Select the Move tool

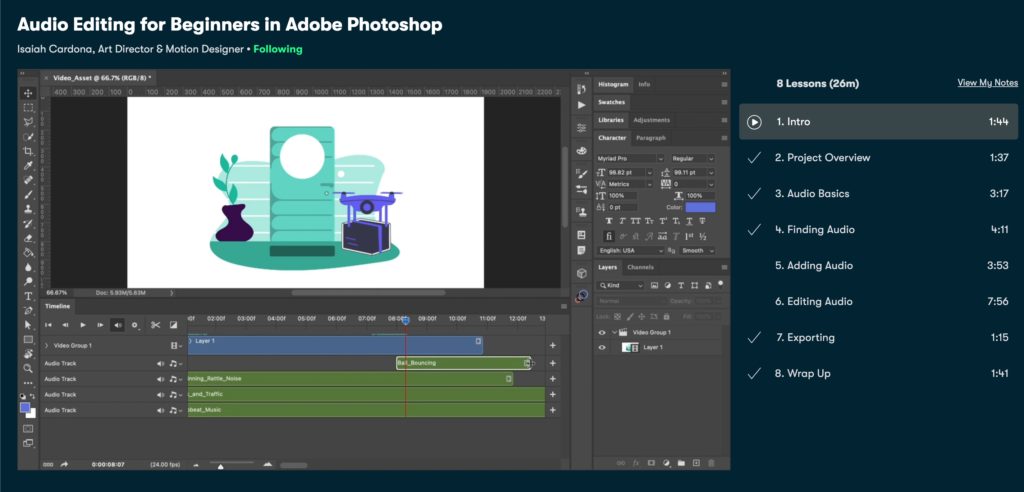(28, 93)
